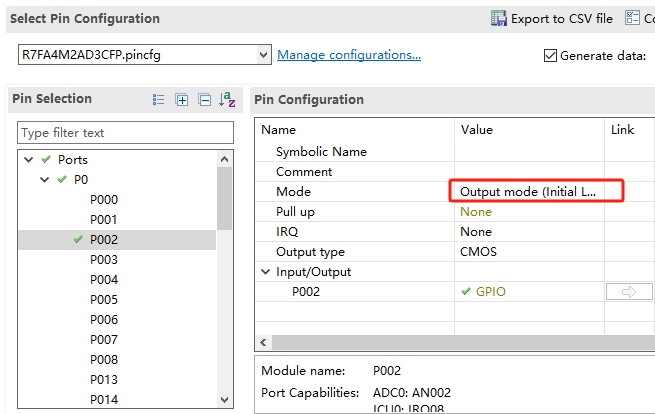Select pin P008 in the tree
Screen dimensions: 655x414
pos(104,360)
